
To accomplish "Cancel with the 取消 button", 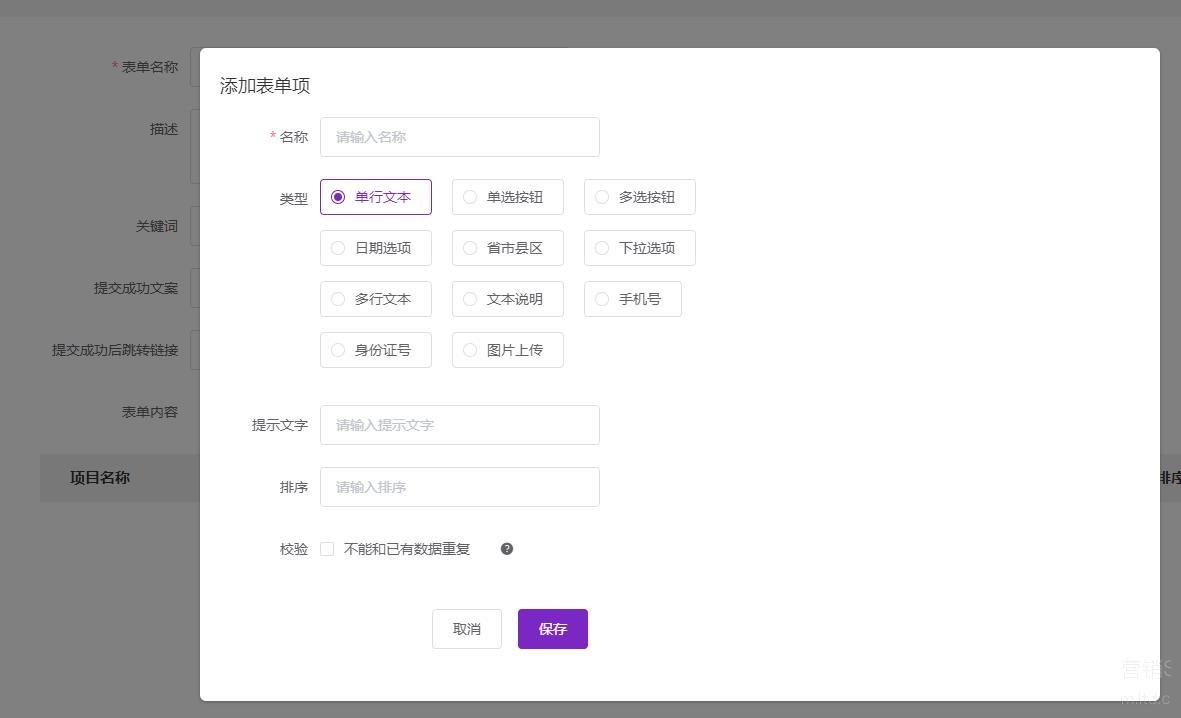I will pos(467,629).
